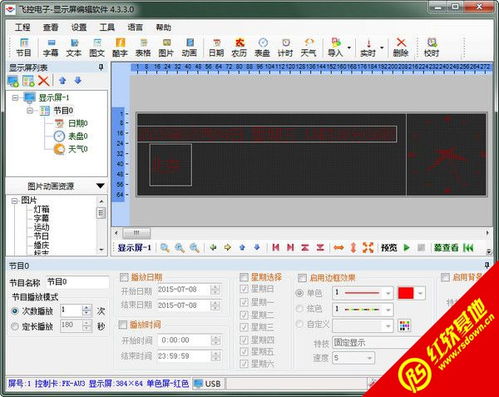The width and height of the screenshot is (499, 397).
Task: Toggle the 启用边框效果 checkbox
Action: pyautogui.click(x=302, y=278)
